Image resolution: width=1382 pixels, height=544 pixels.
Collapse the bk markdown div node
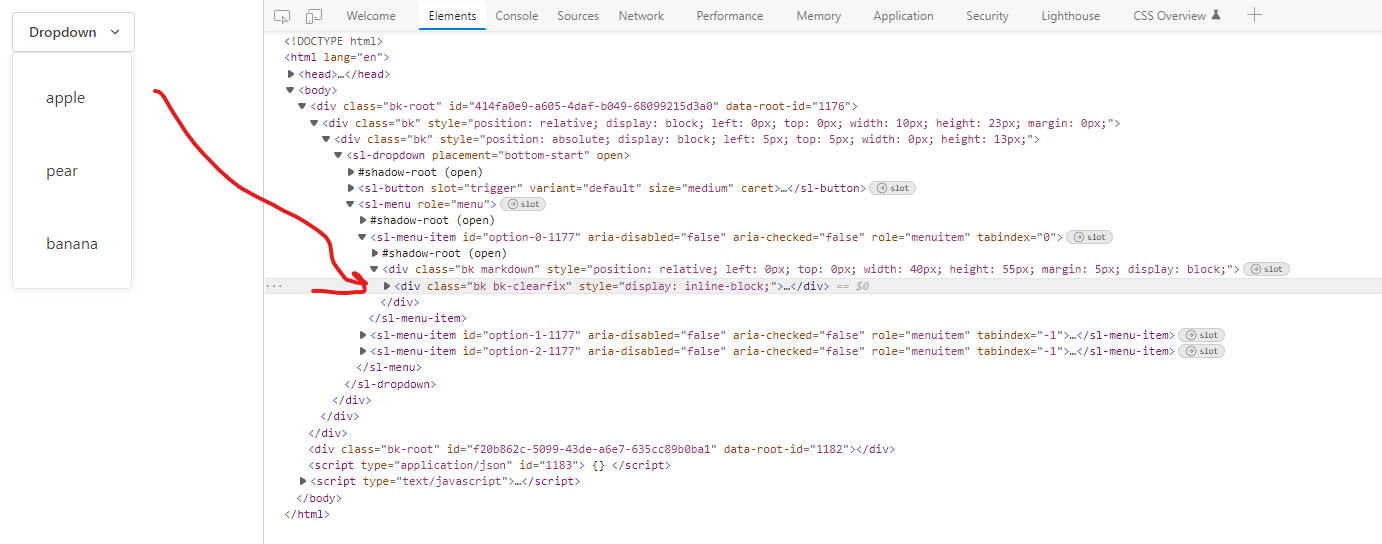(375, 269)
